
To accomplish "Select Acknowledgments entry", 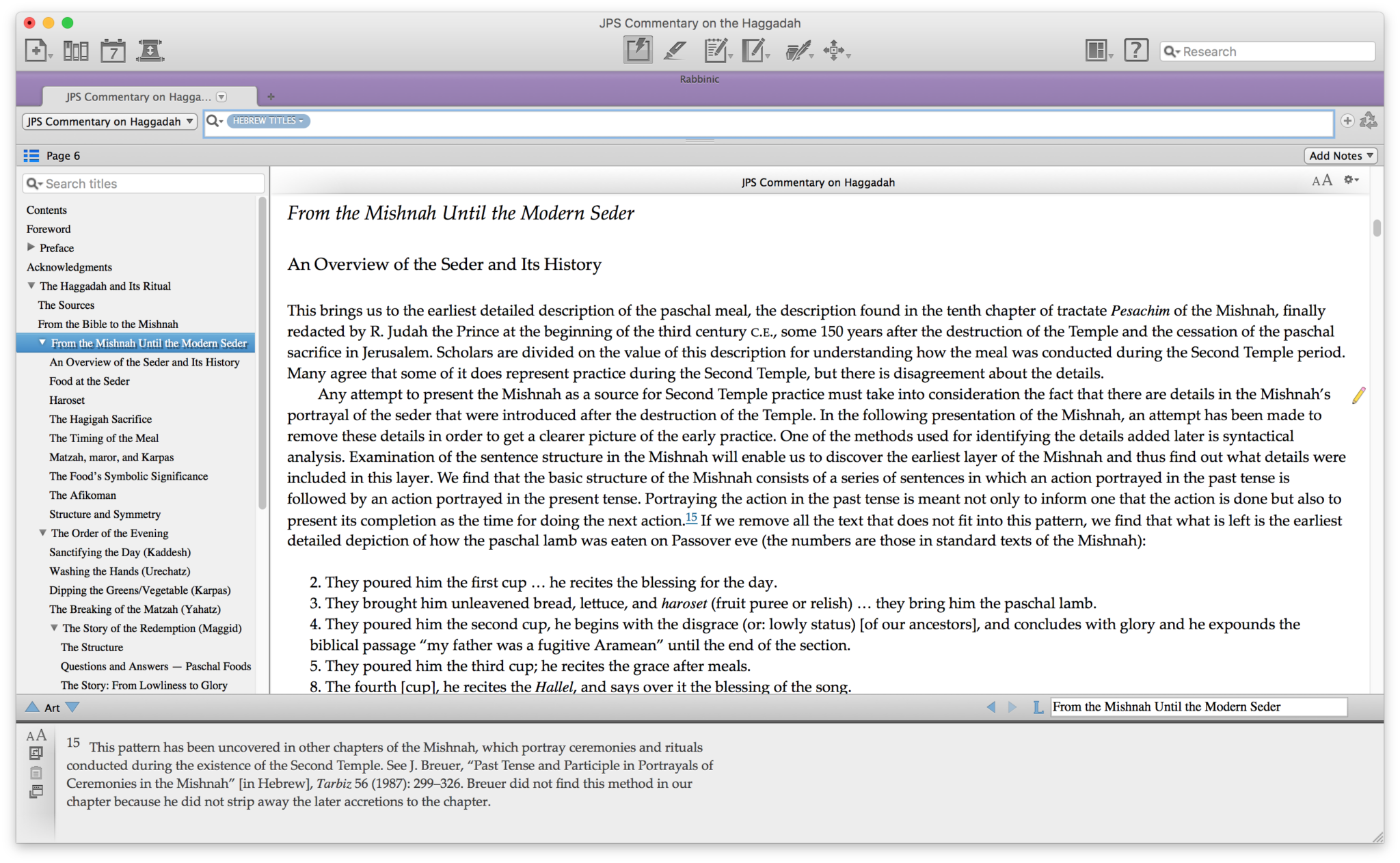I will point(69,267).
